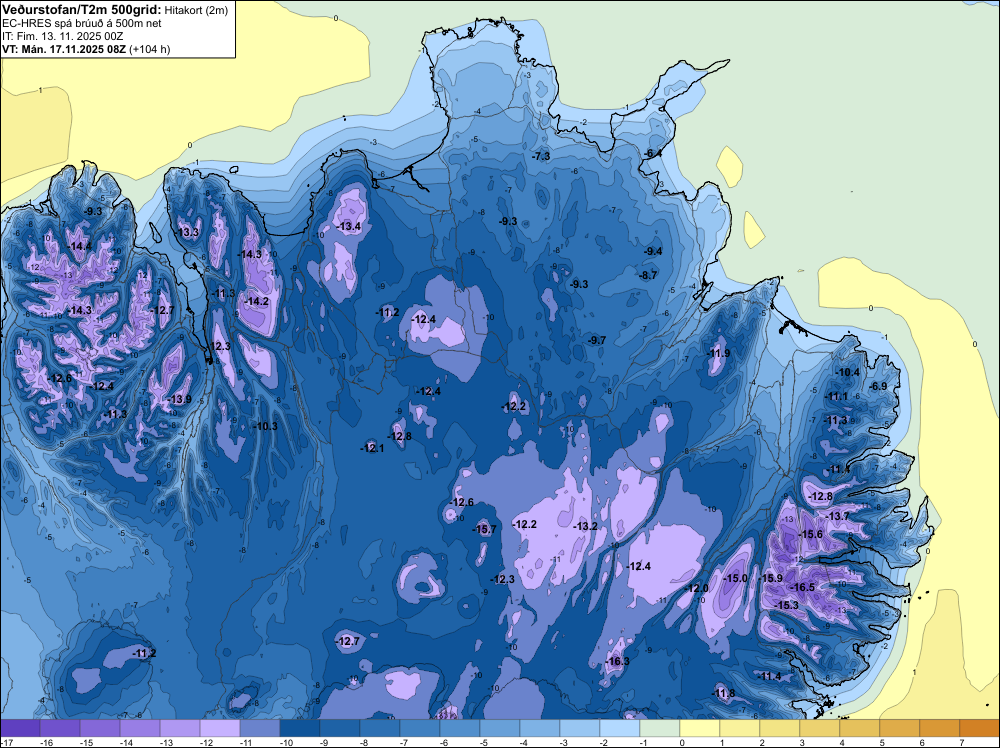This screenshot has height=748, width=1000.
Task: Click the 'IT: Fim. 13. 11. 2025 00Z' line
Action: coord(62,36)
